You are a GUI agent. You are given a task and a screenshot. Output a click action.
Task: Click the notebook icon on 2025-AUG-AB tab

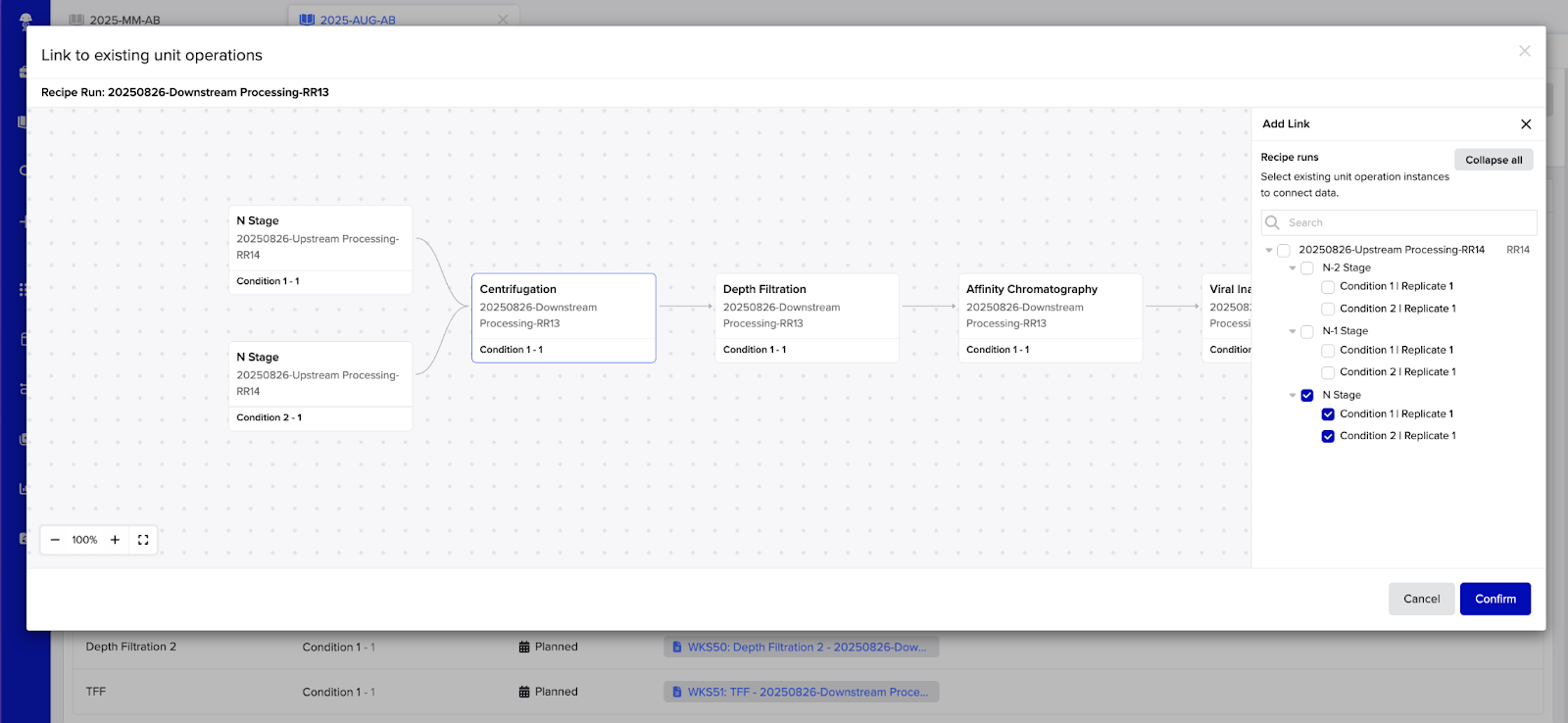point(307,20)
